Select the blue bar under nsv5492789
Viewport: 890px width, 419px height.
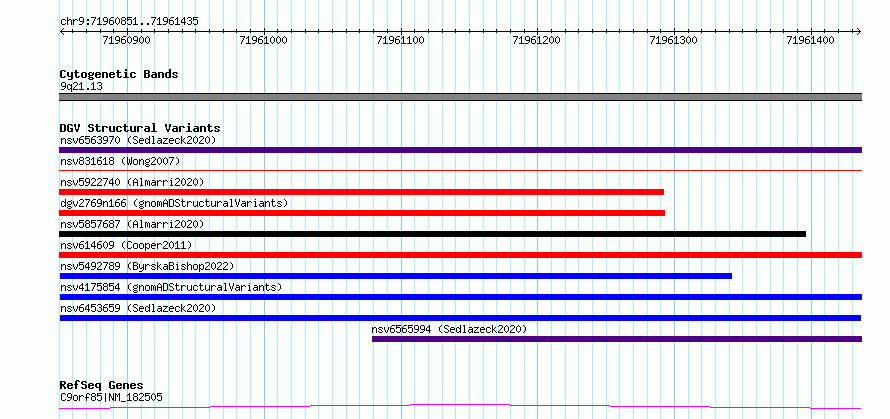[396, 276]
